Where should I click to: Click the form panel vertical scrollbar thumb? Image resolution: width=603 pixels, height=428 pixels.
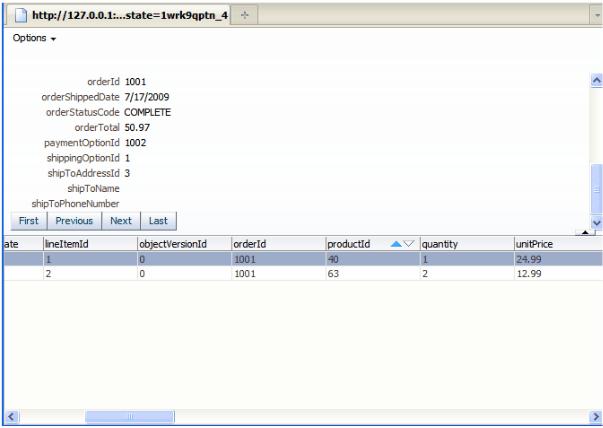tap(596, 189)
